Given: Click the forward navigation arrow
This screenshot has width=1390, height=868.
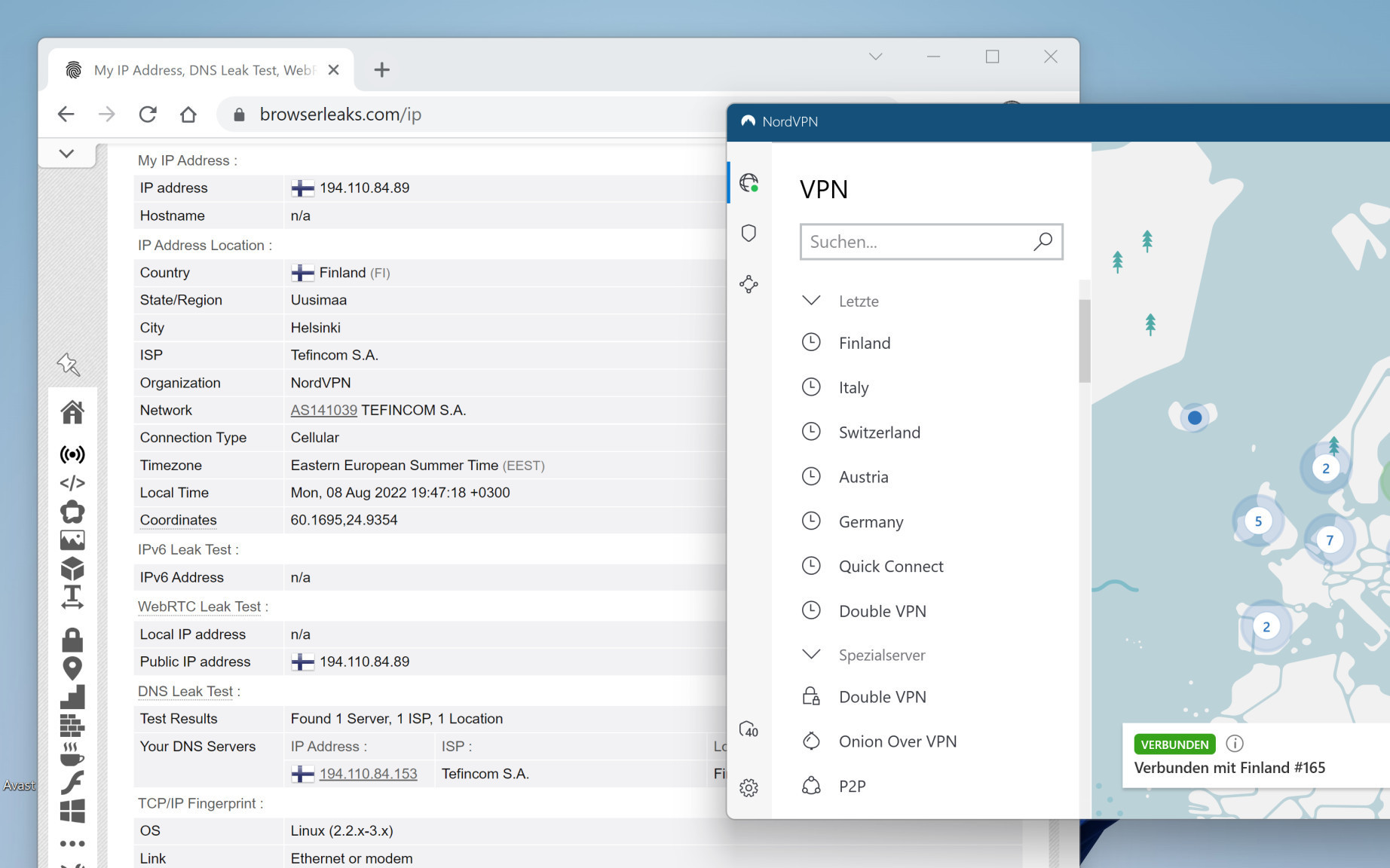Looking at the screenshot, I should pos(107,115).
